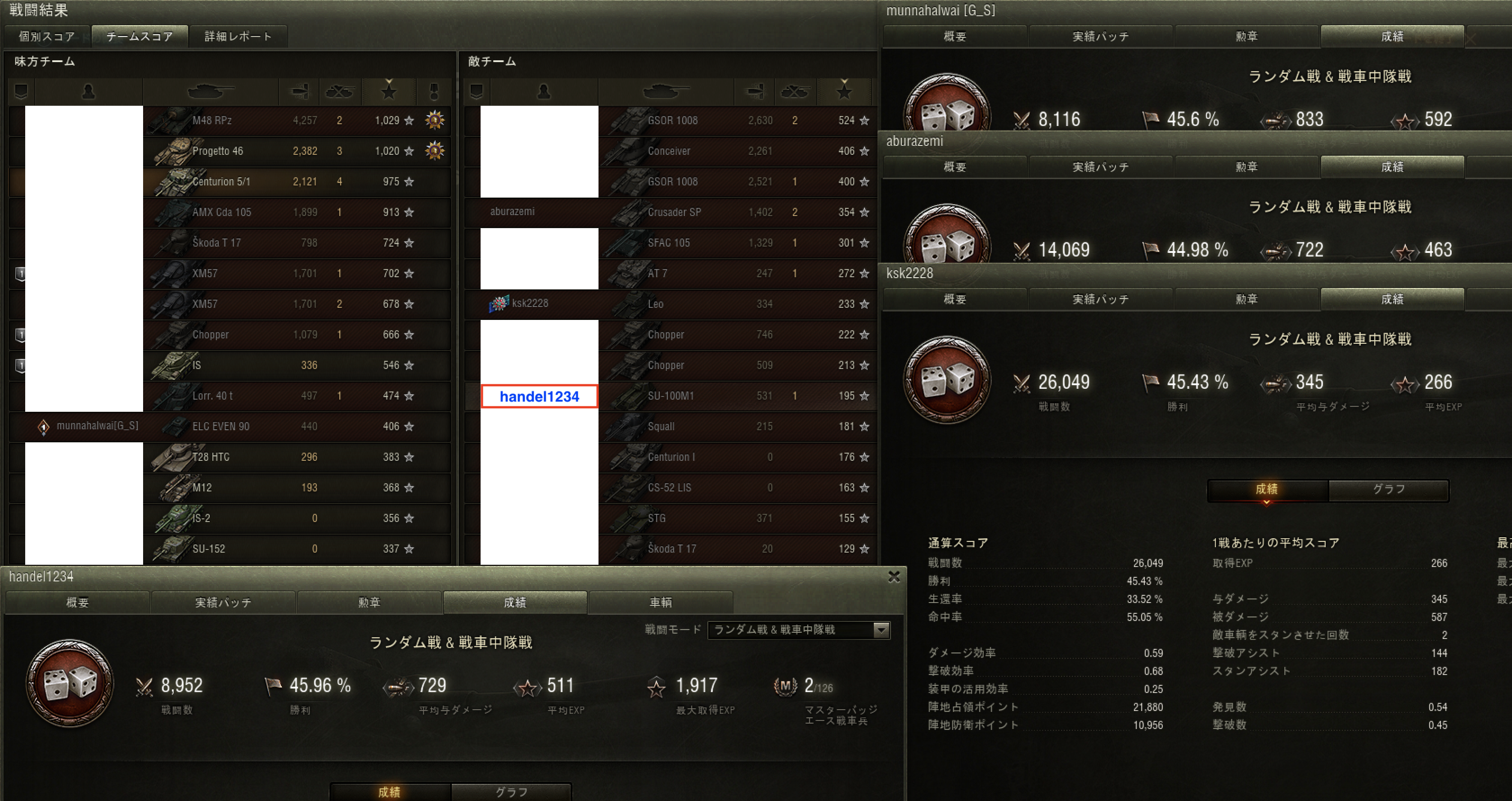Select 成績 view toggle in ksk2228 panel
The image size is (1512, 801).
point(1267,490)
